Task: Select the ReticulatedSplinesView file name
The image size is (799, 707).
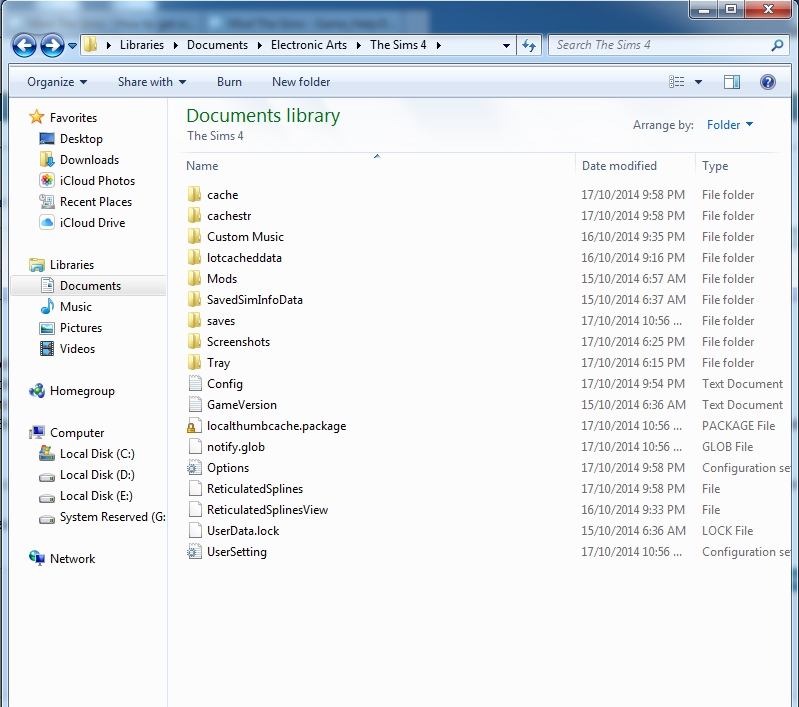Action: pos(268,510)
